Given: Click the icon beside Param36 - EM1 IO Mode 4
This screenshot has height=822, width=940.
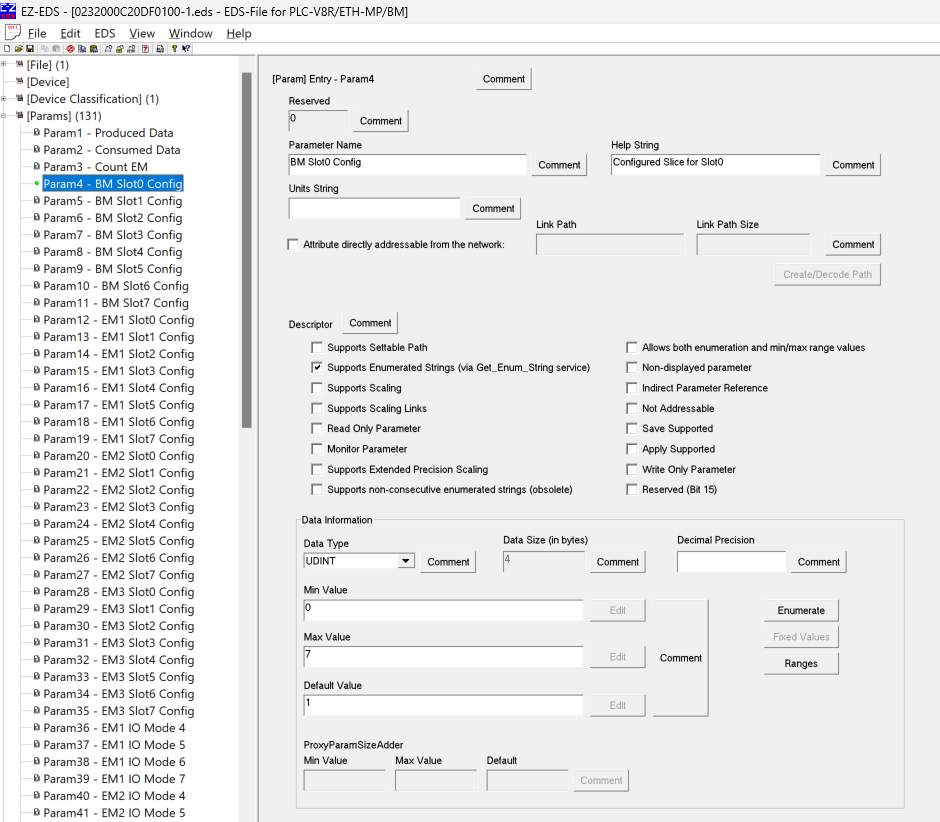Looking at the screenshot, I should 37,727.
